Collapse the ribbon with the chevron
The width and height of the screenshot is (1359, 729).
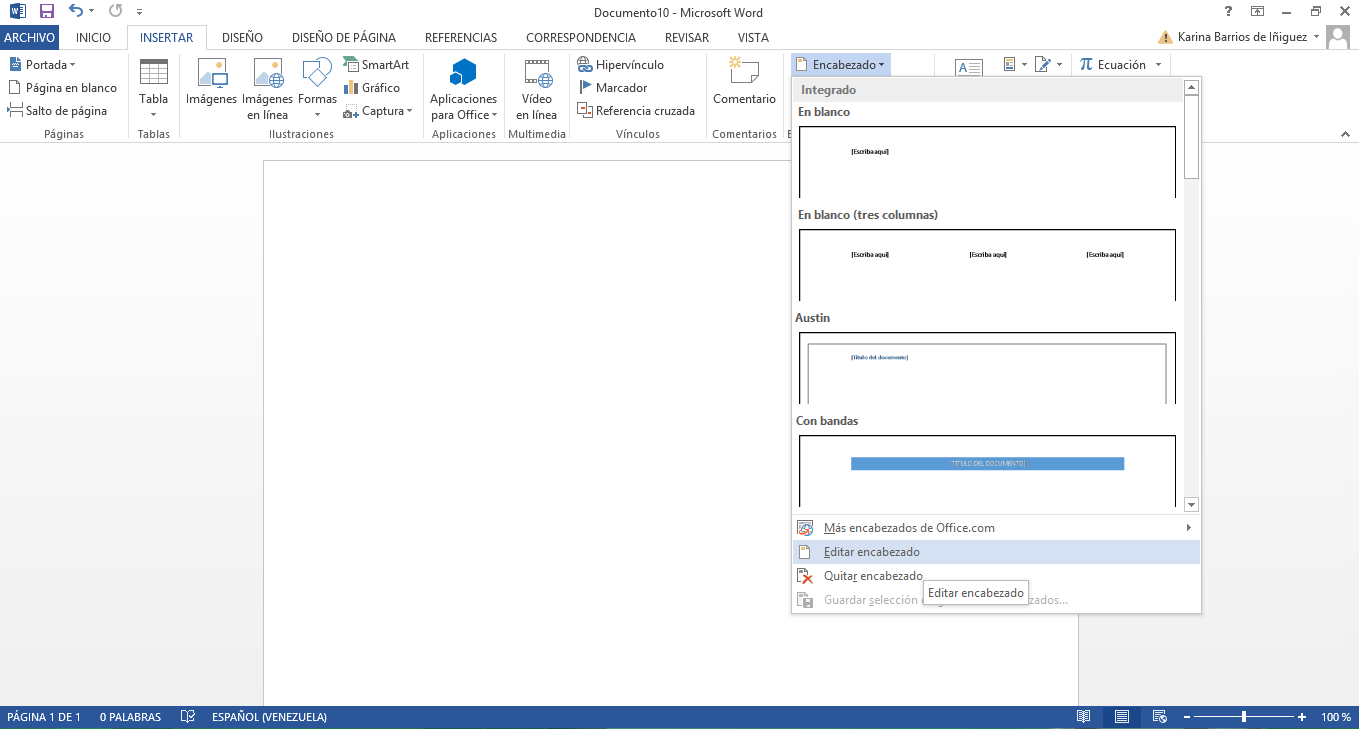[1345, 134]
